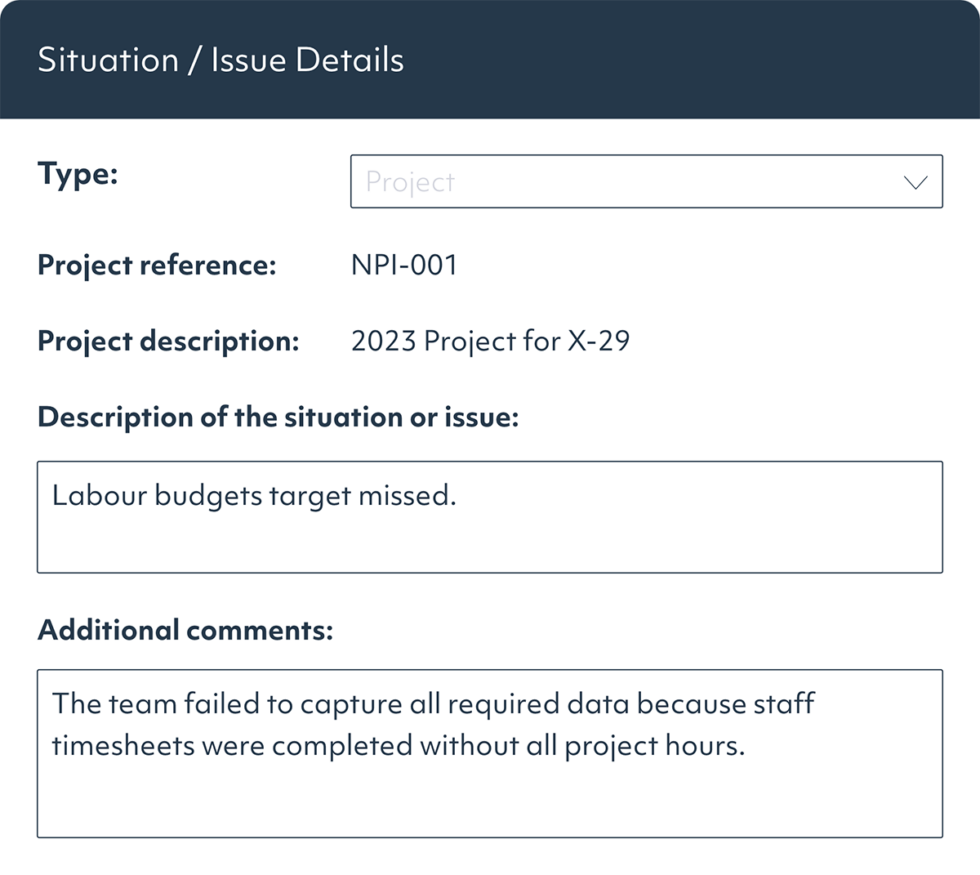This screenshot has width=980, height=875.
Task: Click the 'Type:' field label
Action: point(78,174)
